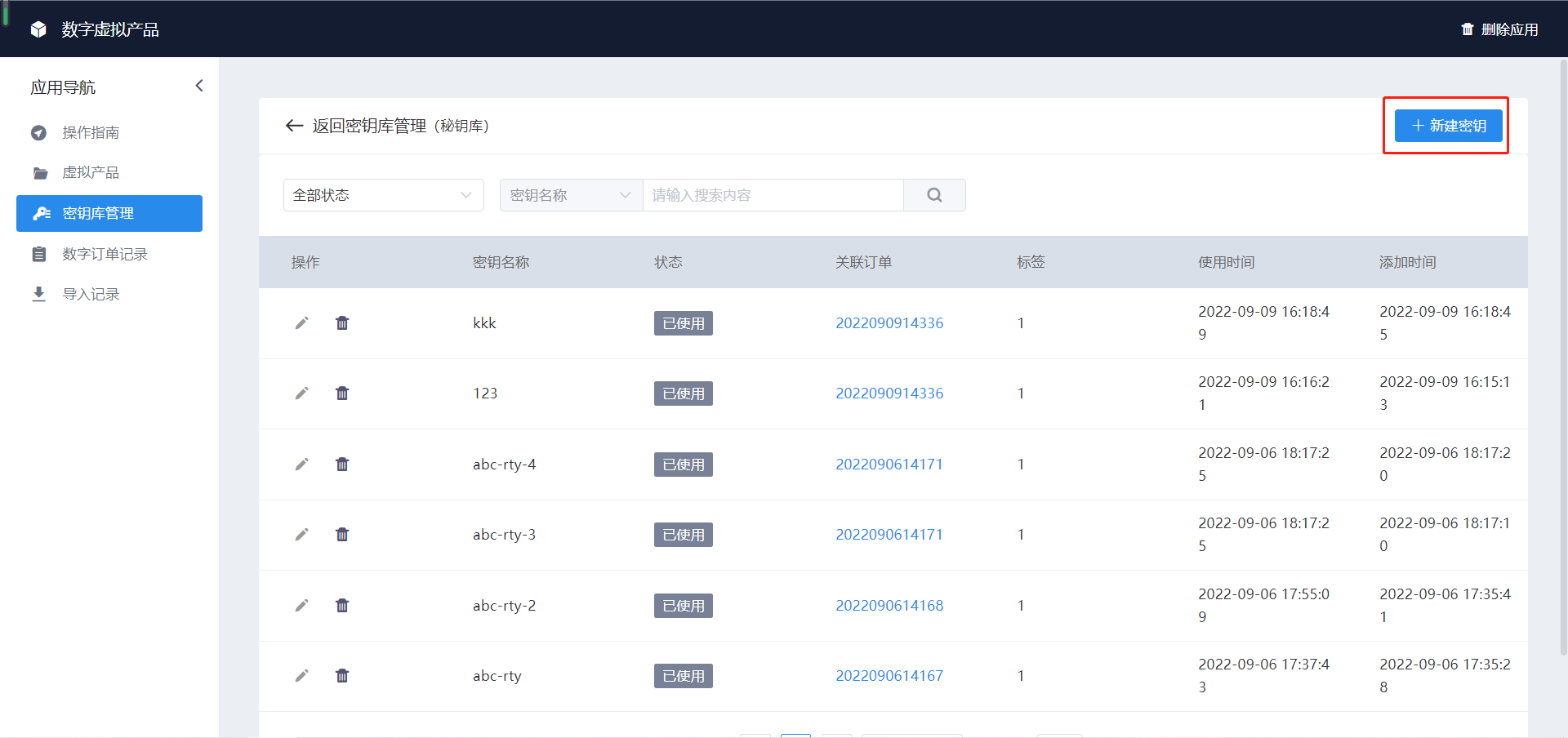Image resolution: width=1568 pixels, height=738 pixels.
Task: Click the page vertical scrollbar
Action: [1563, 356]
